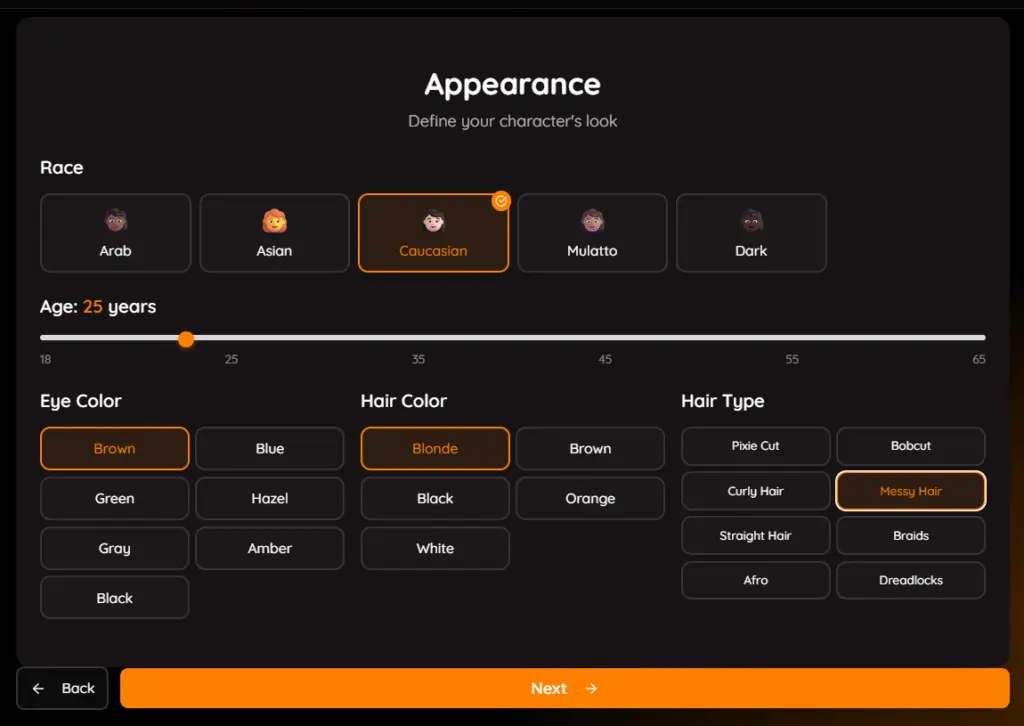Choose White hair color
Image resolution: width=1024 pixels, height=726 pixels.
[x=434, y=548]
